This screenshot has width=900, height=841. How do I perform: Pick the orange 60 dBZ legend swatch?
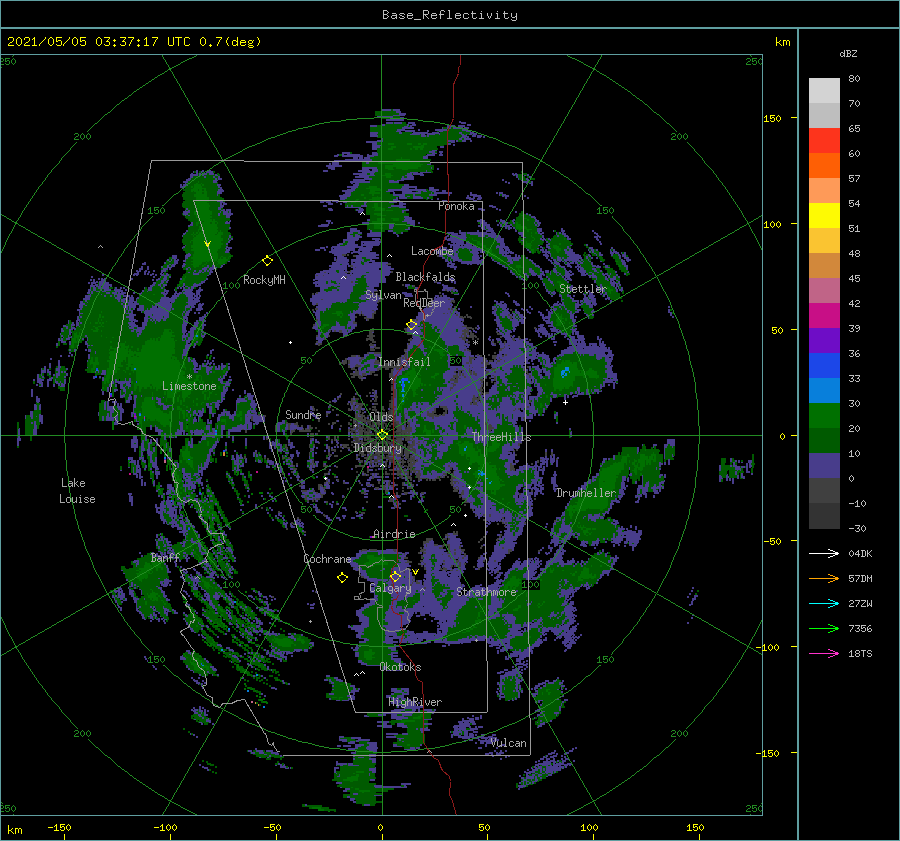pos(824,166)
